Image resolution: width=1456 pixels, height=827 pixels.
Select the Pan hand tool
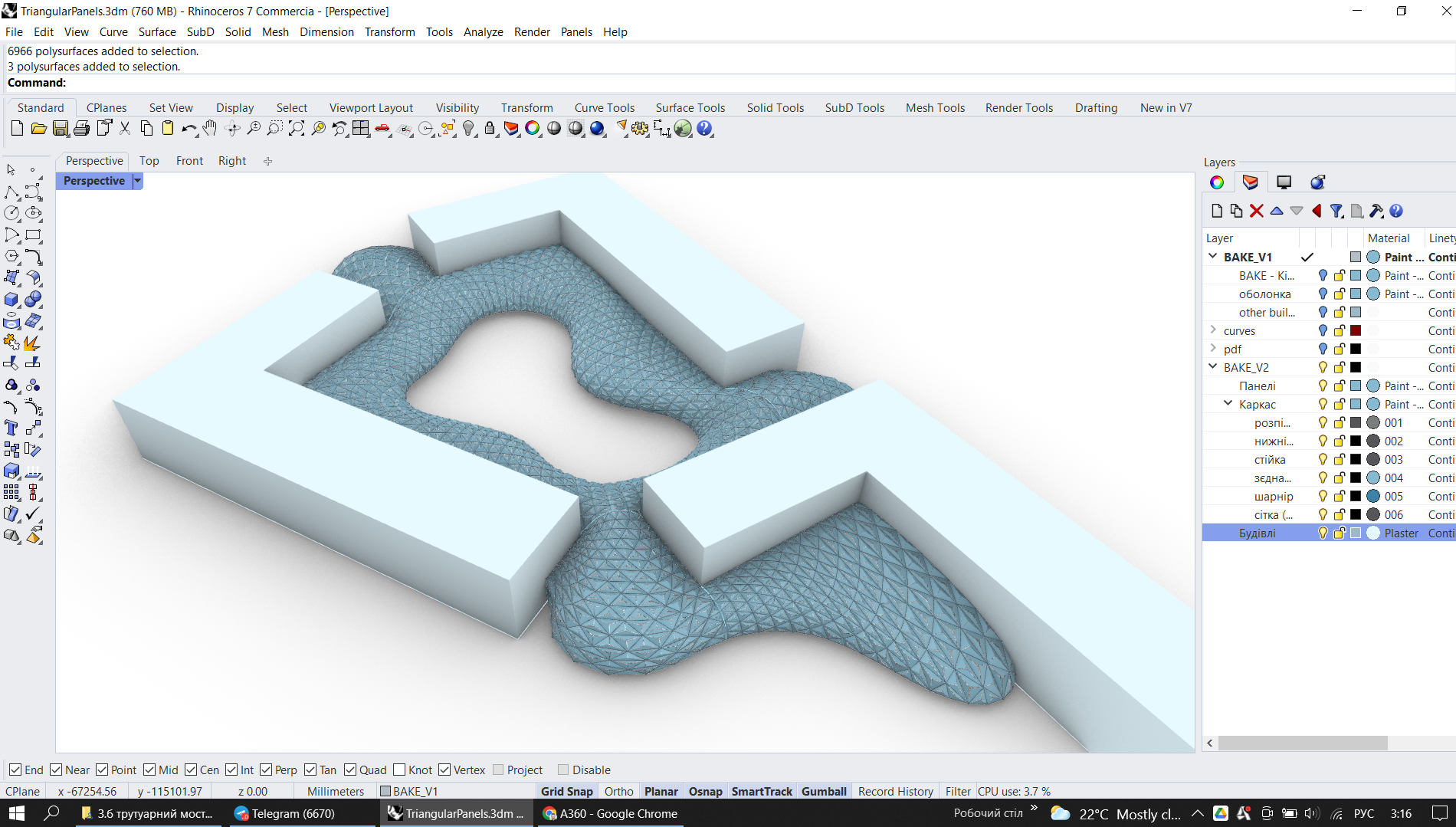[x=210, y=129]
